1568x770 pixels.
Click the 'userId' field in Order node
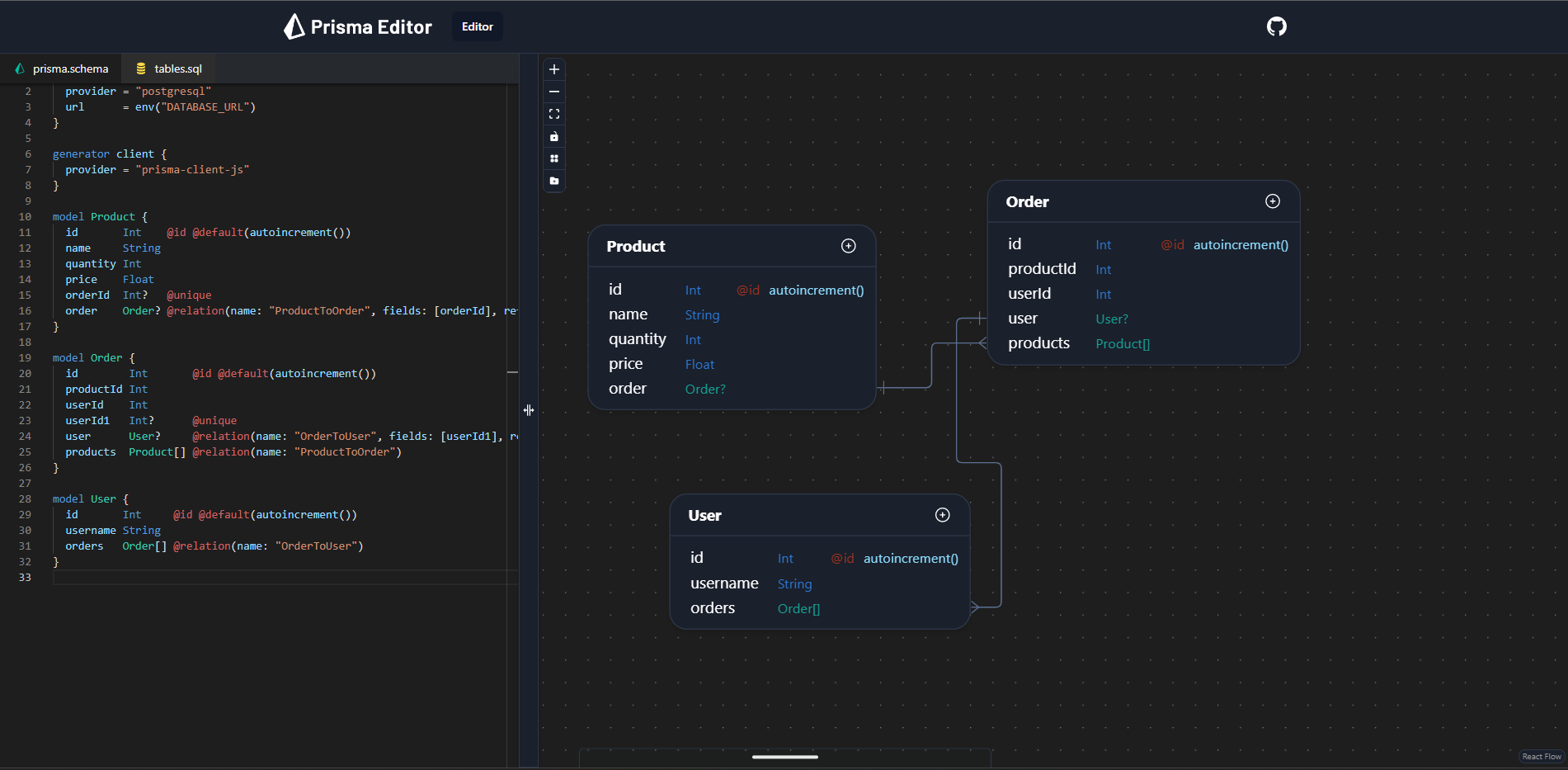pos(1029,294)
